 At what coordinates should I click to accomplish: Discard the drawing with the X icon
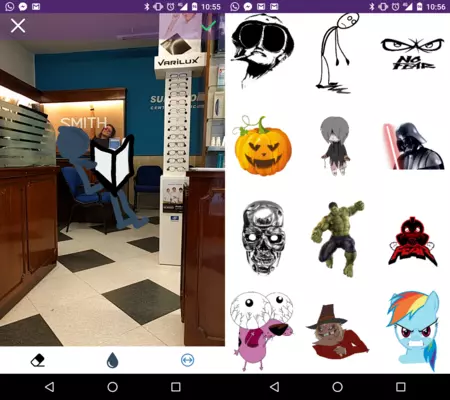18,25
